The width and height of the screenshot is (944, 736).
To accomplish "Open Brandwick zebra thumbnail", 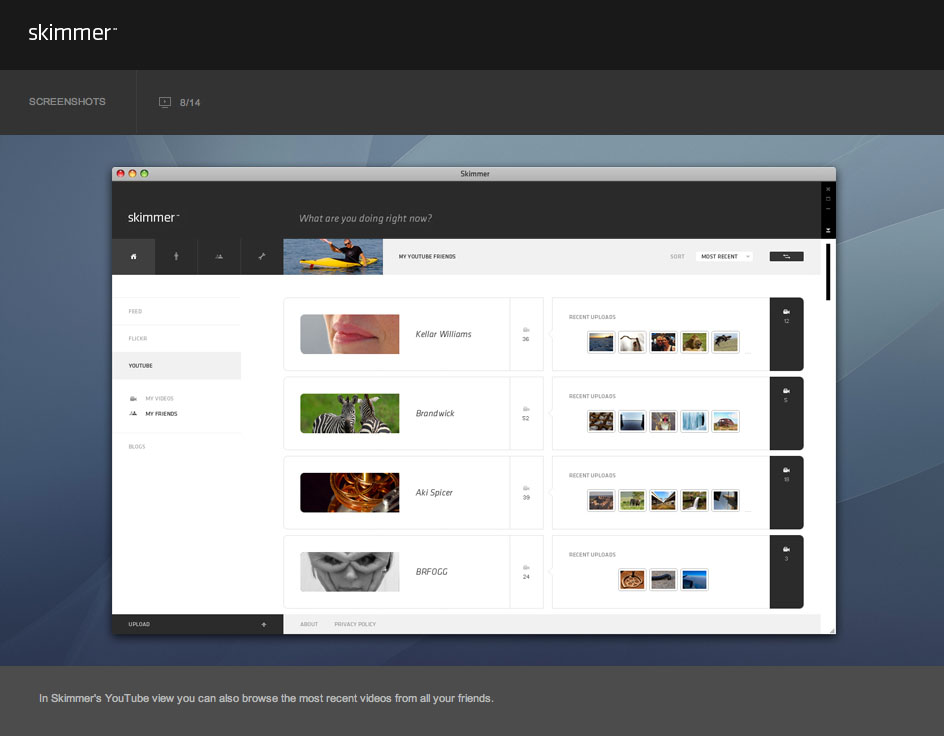I will 350,413.
